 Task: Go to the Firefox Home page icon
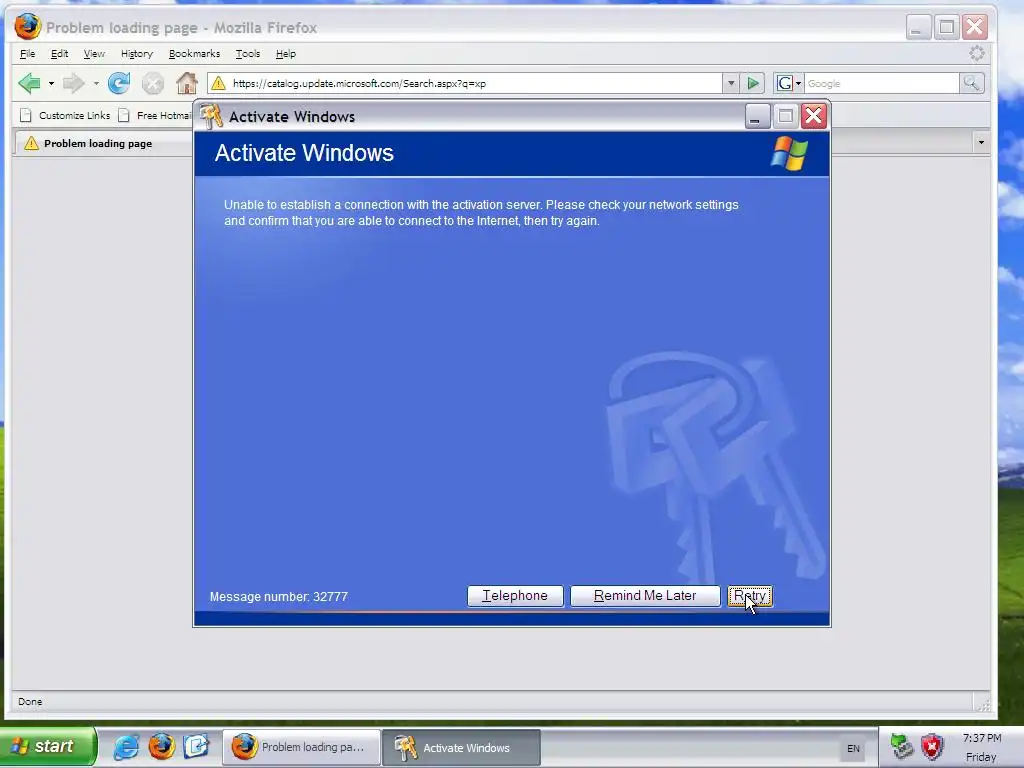[187, 83]
